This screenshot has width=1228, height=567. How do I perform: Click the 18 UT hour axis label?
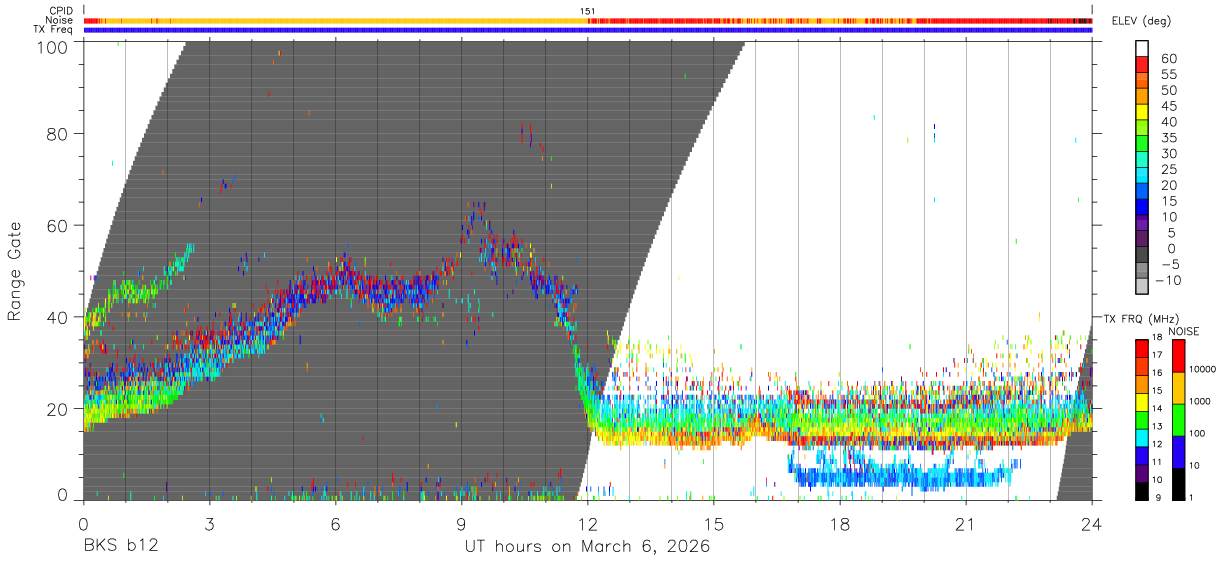tap(840, 525)
